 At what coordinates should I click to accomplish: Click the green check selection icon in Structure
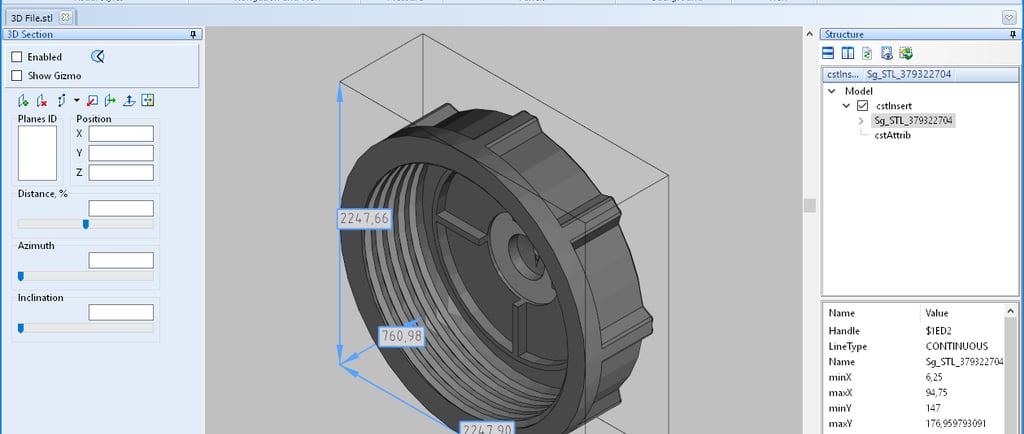[x=906, y=54]
